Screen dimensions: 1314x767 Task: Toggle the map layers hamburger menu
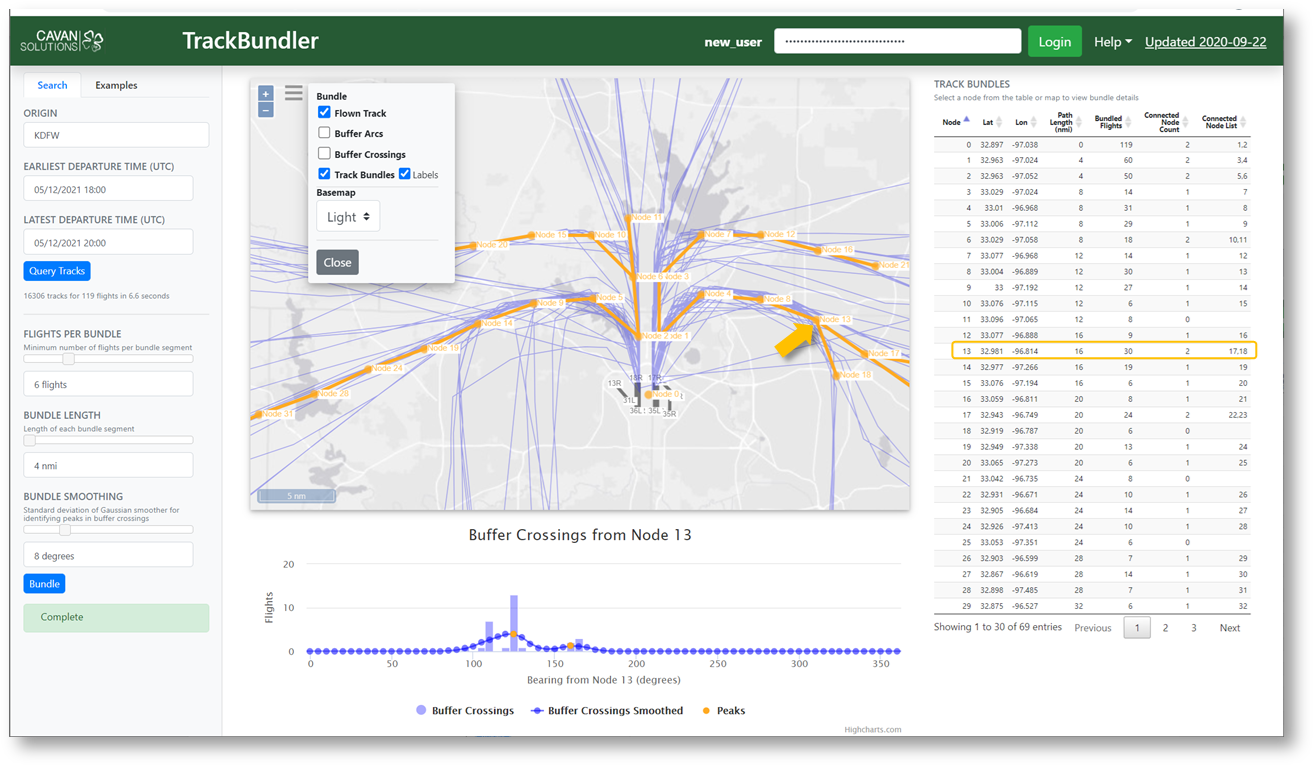point(293,93)
